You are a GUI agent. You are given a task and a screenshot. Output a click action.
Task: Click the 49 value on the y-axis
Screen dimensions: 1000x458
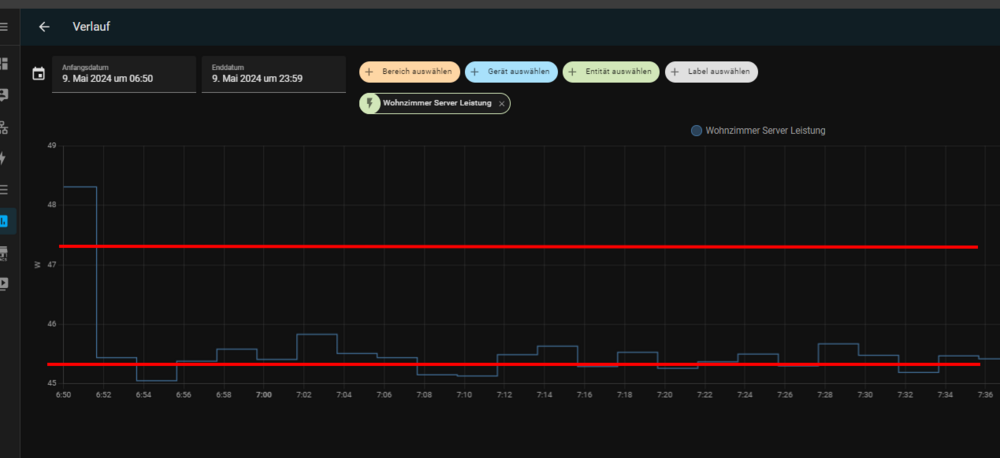[52, 146]
